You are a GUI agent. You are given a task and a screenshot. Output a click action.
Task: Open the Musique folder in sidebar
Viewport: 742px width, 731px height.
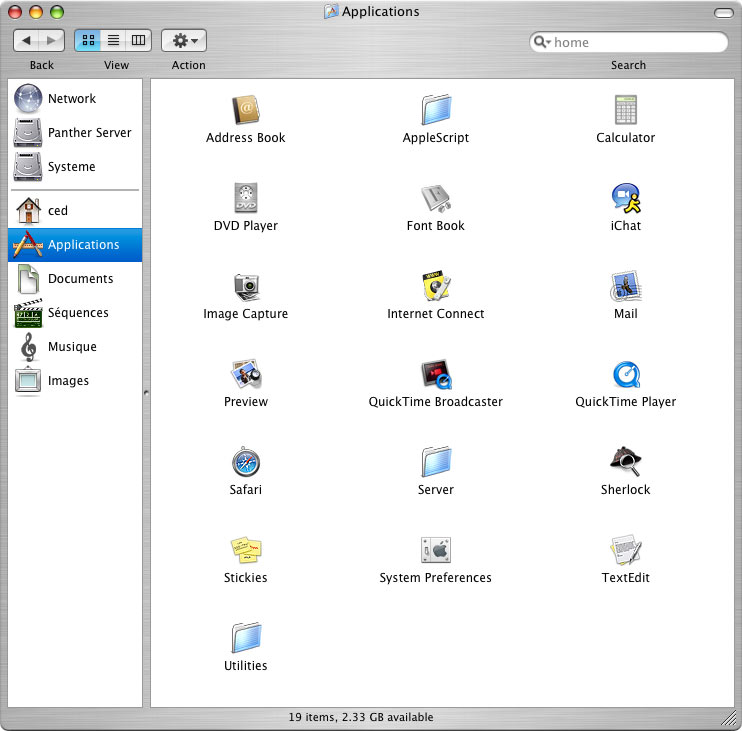(x=75, y=347)
